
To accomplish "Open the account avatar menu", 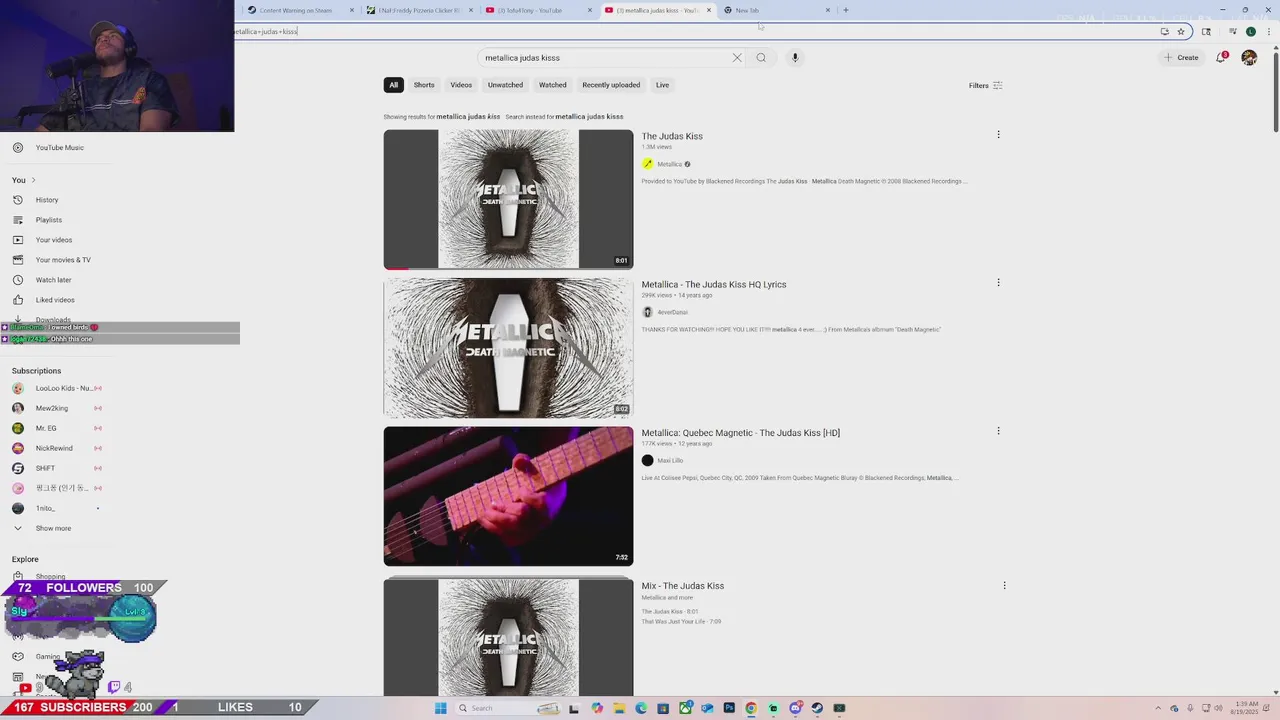I will [1249, 58].
